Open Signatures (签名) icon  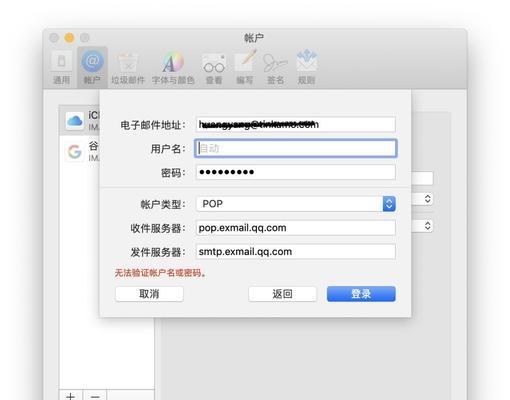pyautogui.click(x=275, y=67)
